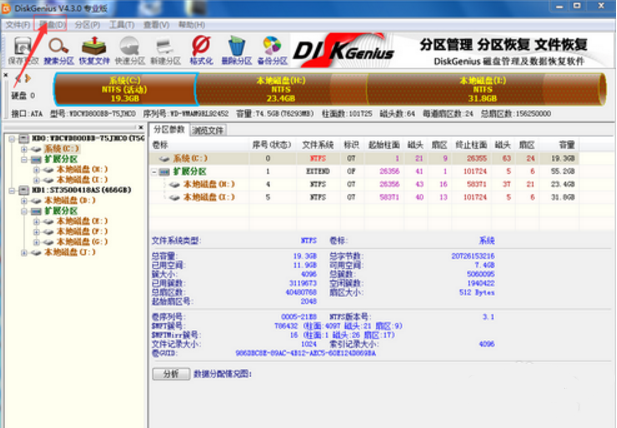Click the 文件系统 column header
Screen dimensions: 617x428
coord(318,145)
